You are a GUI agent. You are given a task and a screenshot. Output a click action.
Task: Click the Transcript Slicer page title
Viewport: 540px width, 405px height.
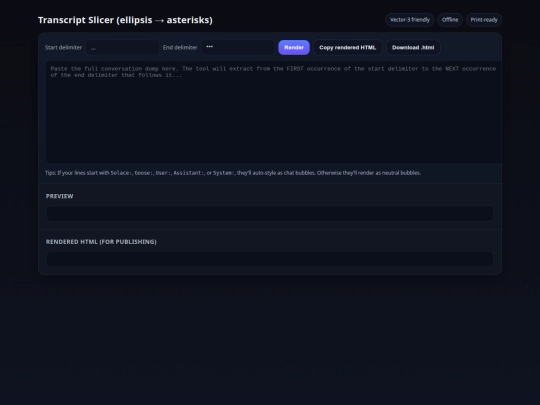pyautogui.click(x=125, y=20)
